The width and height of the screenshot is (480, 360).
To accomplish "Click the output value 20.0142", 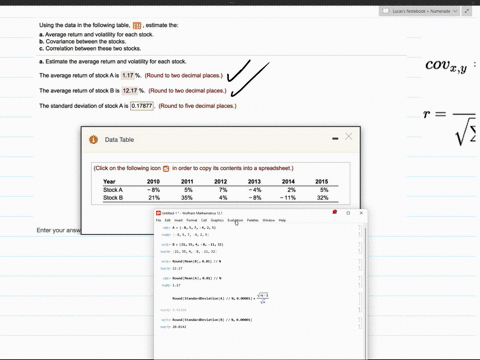I will click(x=179, y=327).
